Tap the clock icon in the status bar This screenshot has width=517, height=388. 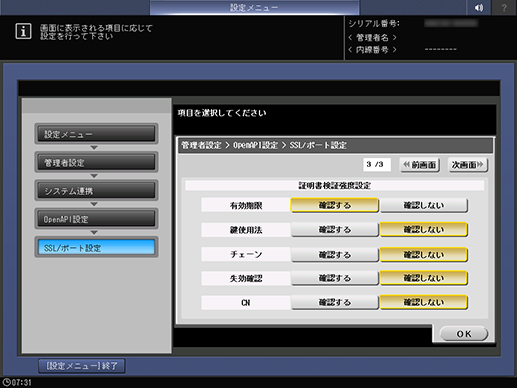coord(6,383)
